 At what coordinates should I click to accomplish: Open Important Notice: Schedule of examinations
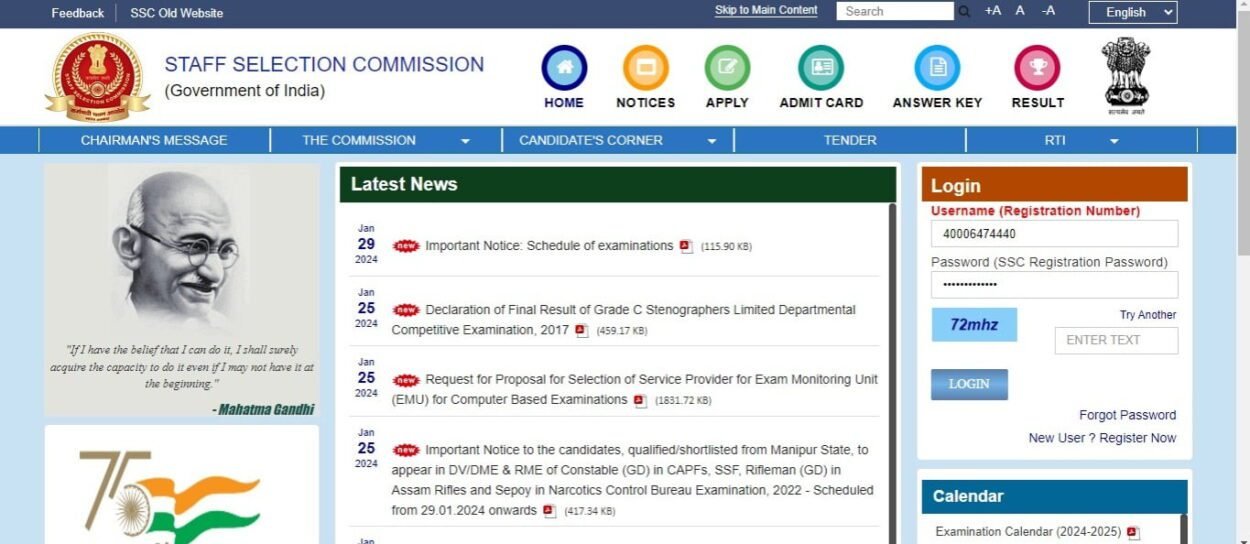tap(549, 246)
